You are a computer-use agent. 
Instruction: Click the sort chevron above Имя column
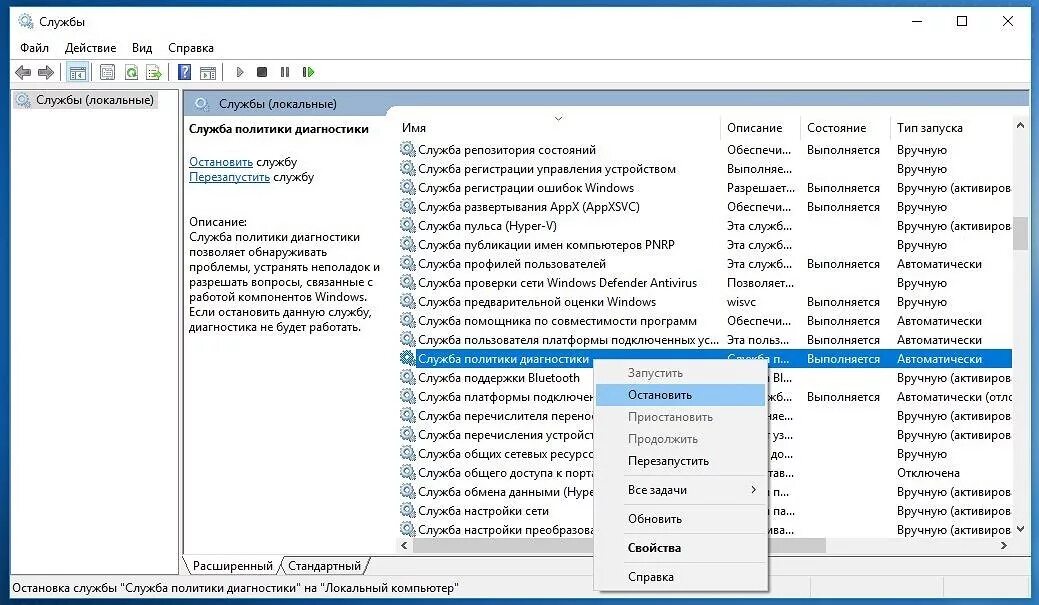[559, 119]
